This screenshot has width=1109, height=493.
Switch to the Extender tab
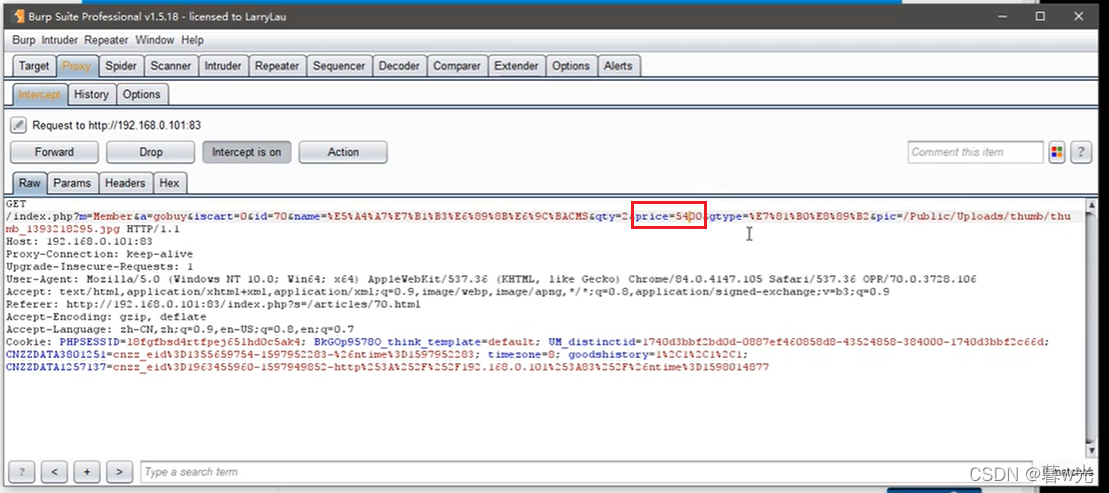[x=516, y=66]
